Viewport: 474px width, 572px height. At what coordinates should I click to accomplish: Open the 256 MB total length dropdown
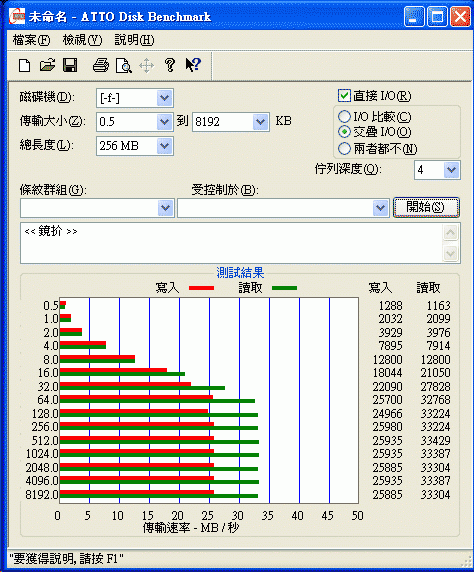click(x=165, y=146)
